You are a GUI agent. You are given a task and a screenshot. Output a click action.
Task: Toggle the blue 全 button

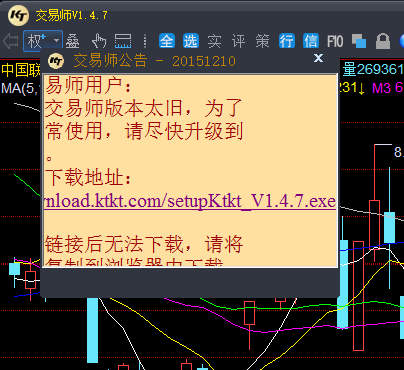click(167, 41)
